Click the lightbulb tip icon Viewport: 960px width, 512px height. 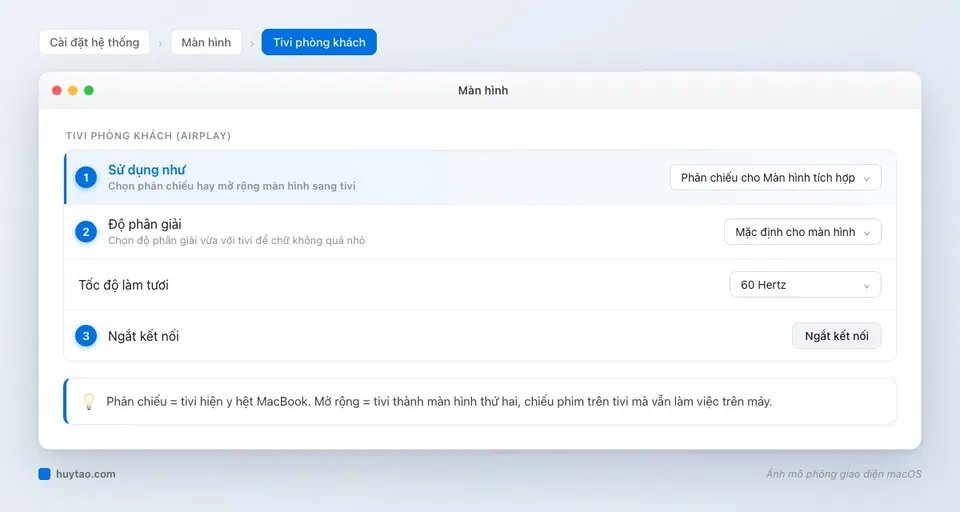(89, 402)
